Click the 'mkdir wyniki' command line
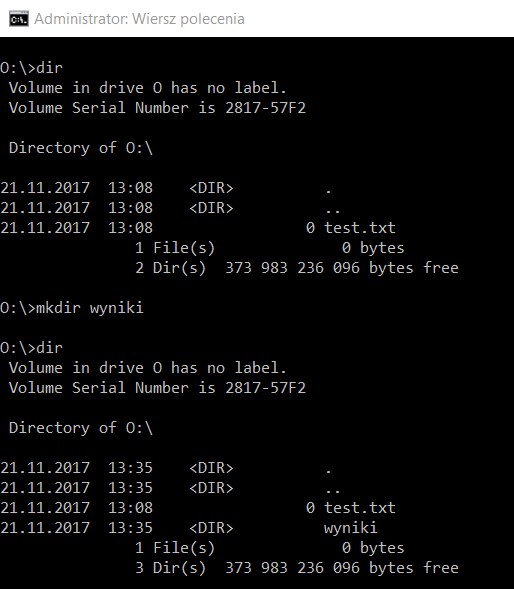The width and height of the screenshot is (514, 589). pyautogui.click(x=72, y=308)
